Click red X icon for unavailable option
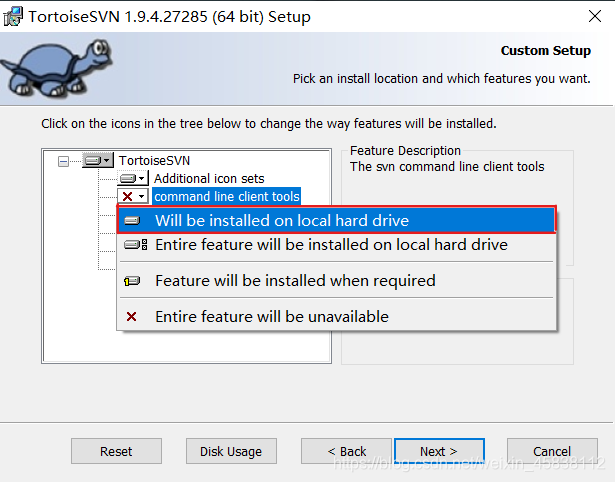This screenshot has width=615, height=482. pos(131,316)
